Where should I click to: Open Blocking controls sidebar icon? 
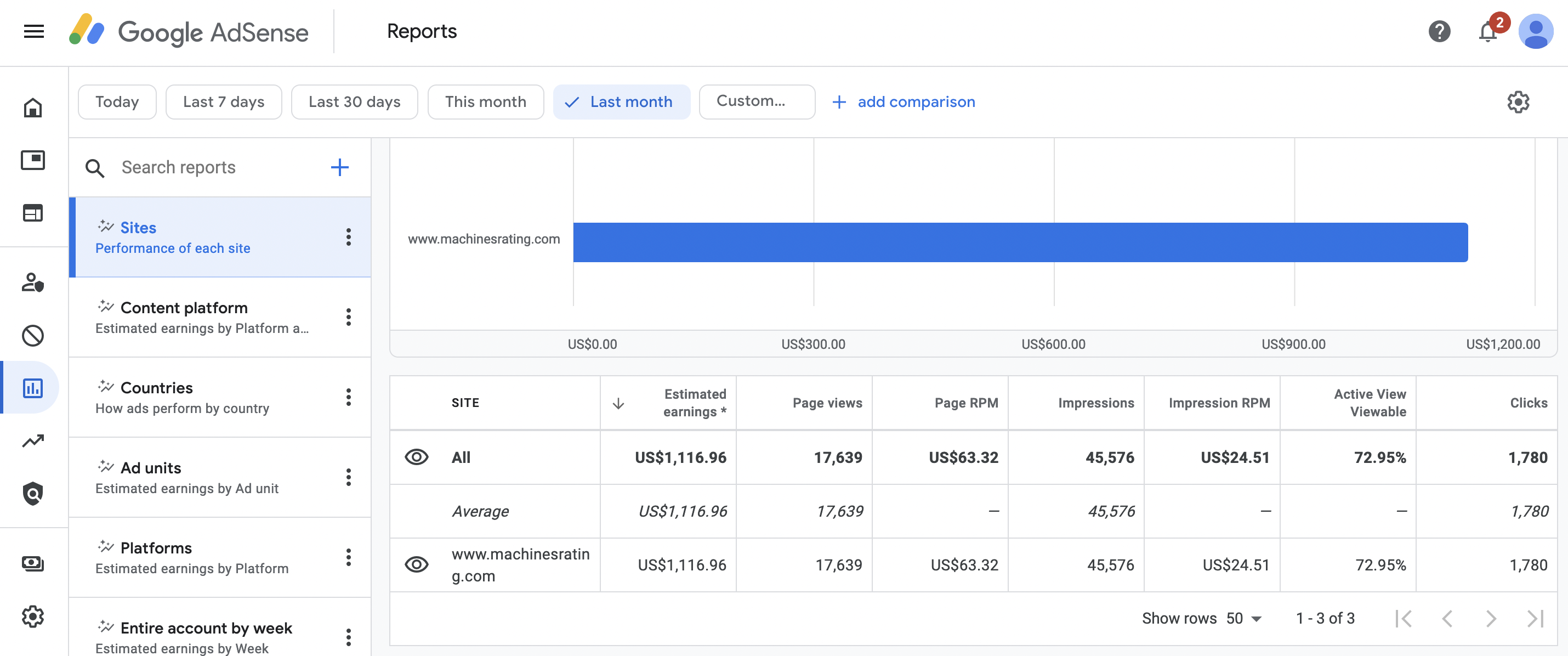pyautogui.click(x=33, y=336)
